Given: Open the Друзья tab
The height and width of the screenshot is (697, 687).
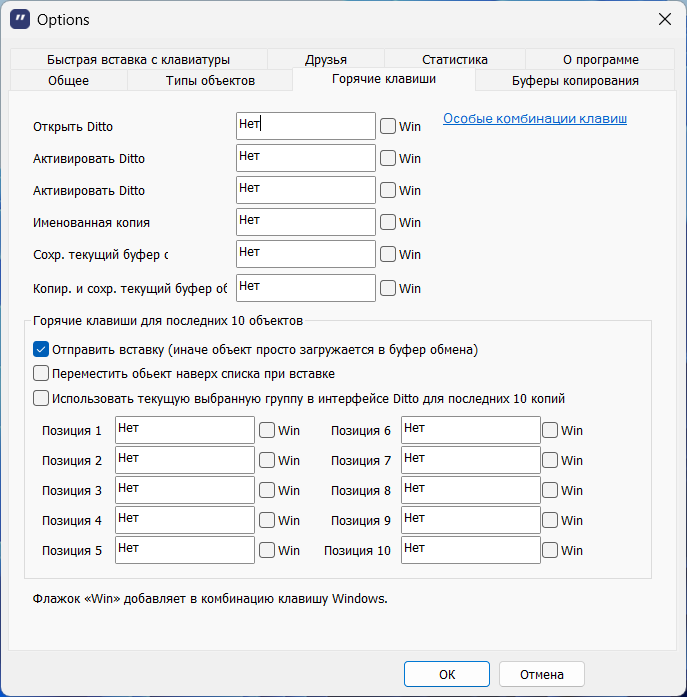Looking at the screenshot, I should coord(327,60).
